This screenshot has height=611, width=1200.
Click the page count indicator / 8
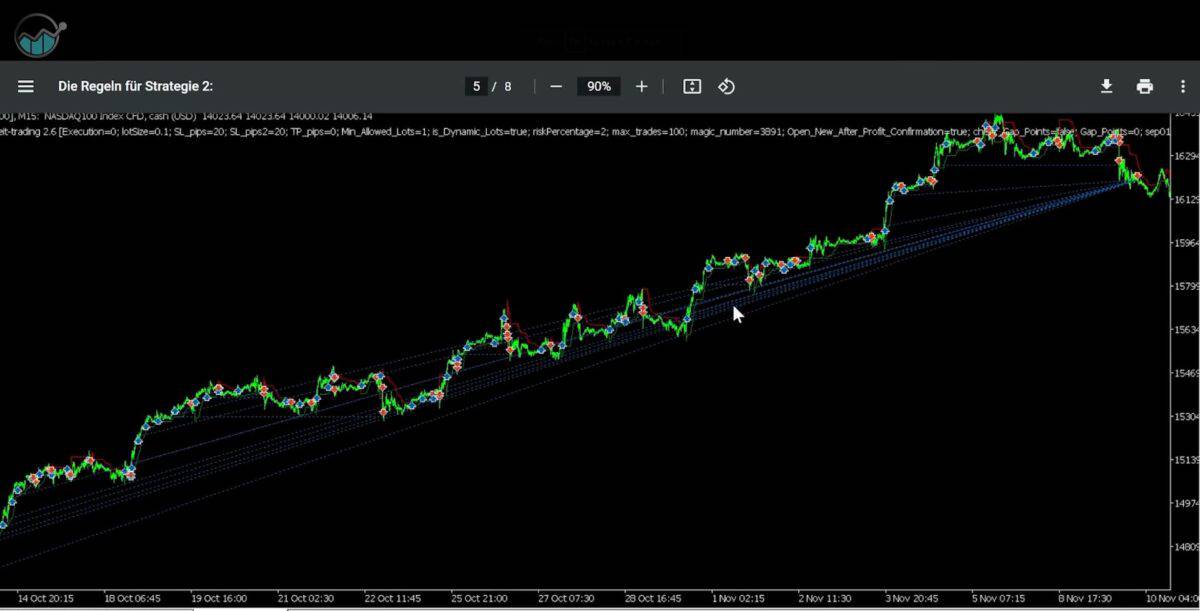pyautogui.click(x=503, y=86)
